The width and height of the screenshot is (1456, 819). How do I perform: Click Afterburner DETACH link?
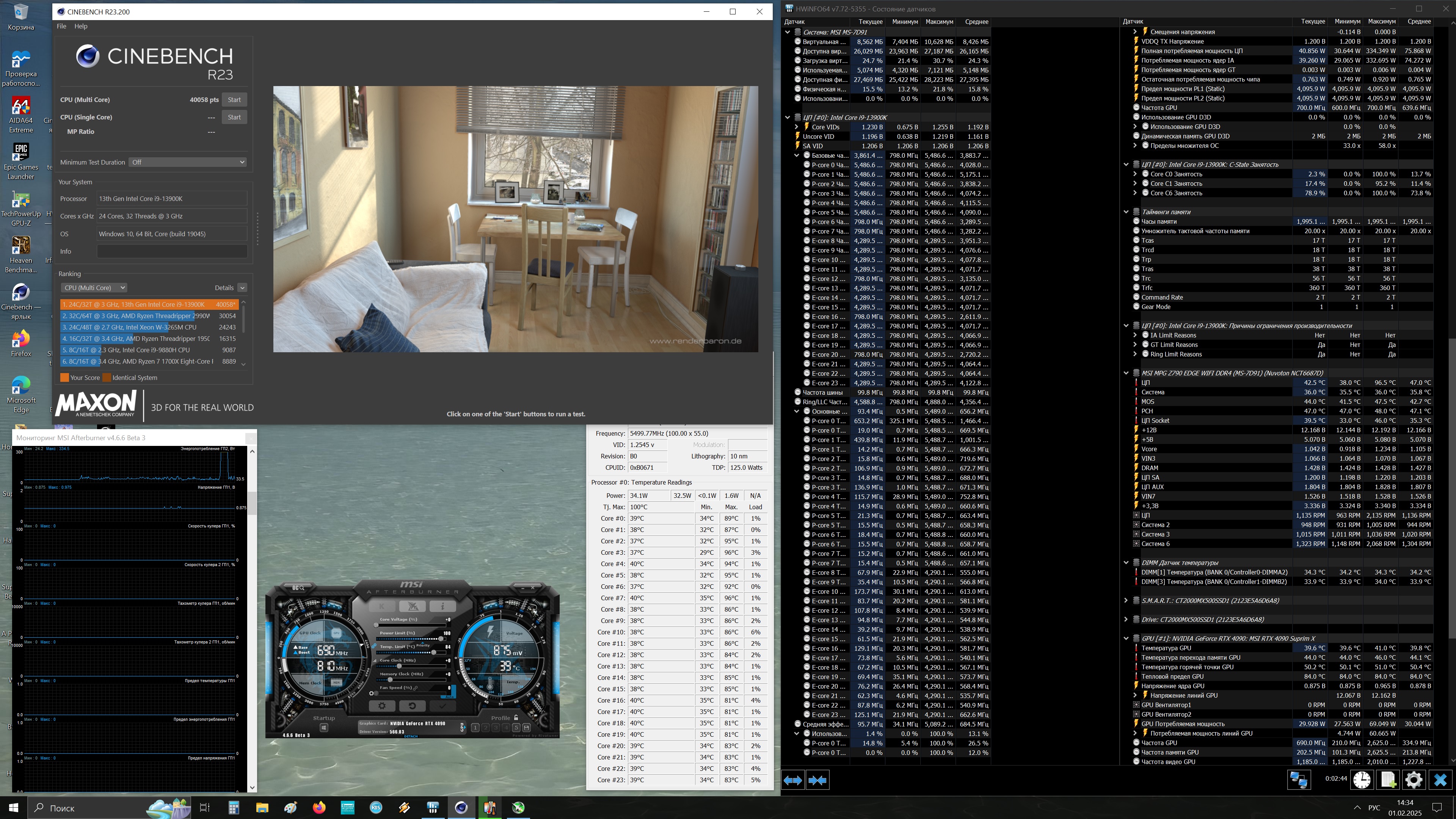click(411, 736)
